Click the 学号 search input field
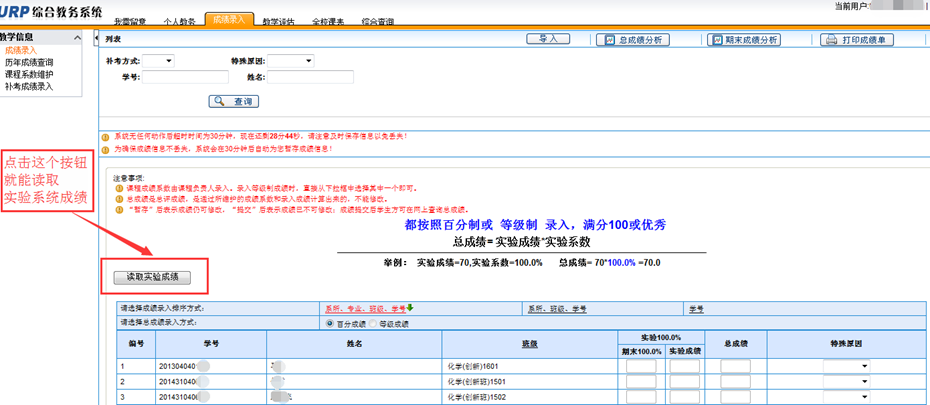Viewport: 930px width, 405px height. click(x=186, y=77)
